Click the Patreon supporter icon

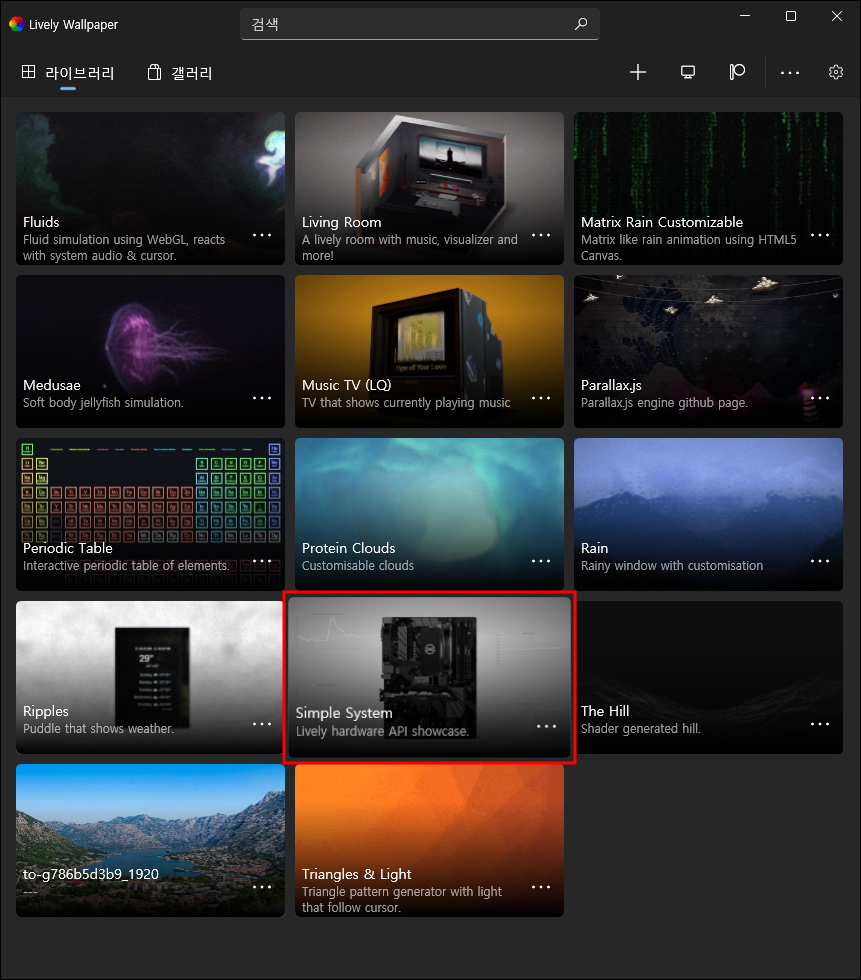[x=737, y=72]
